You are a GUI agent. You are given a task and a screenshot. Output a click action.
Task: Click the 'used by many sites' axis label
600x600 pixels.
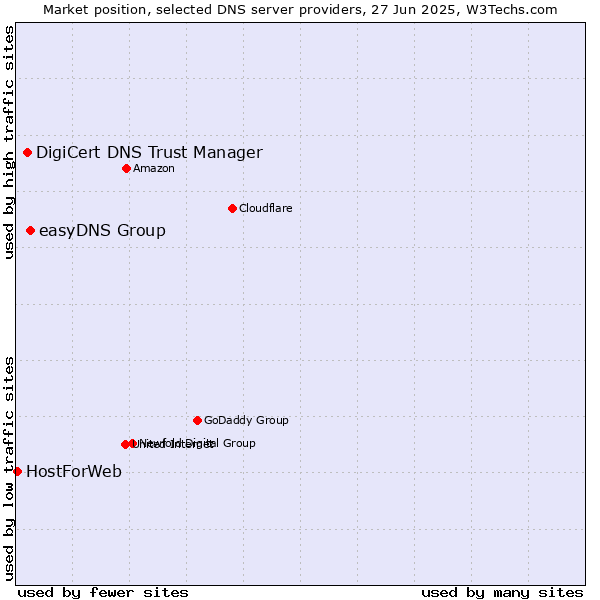502,593
